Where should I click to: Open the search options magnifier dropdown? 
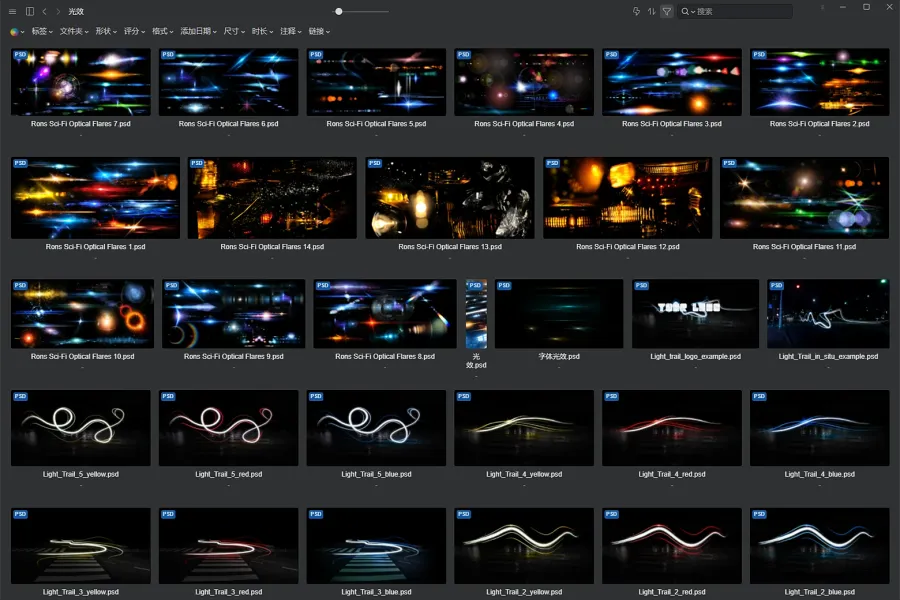click(688, 11)
